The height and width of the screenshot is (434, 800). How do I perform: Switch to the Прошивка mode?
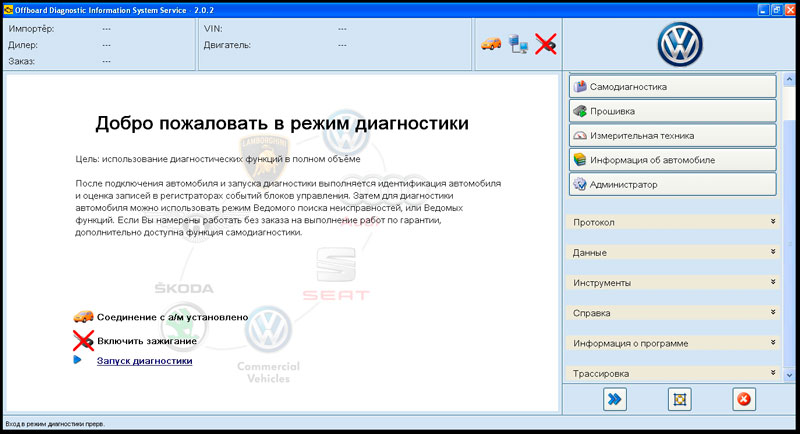pyautogui.click(x=672, y=111)
